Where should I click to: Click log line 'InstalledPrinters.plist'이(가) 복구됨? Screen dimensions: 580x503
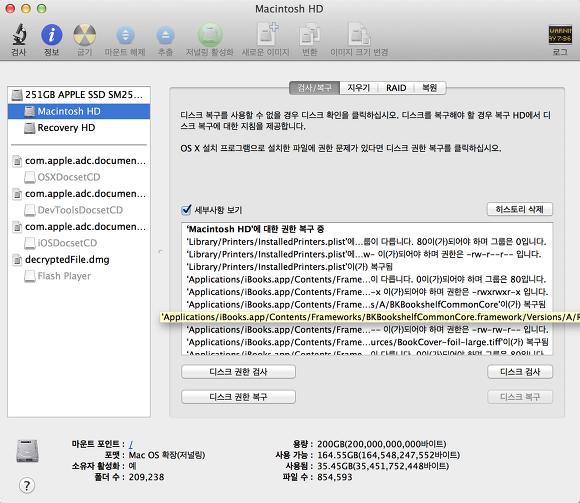pyautogui.click(x=289, y=267)
